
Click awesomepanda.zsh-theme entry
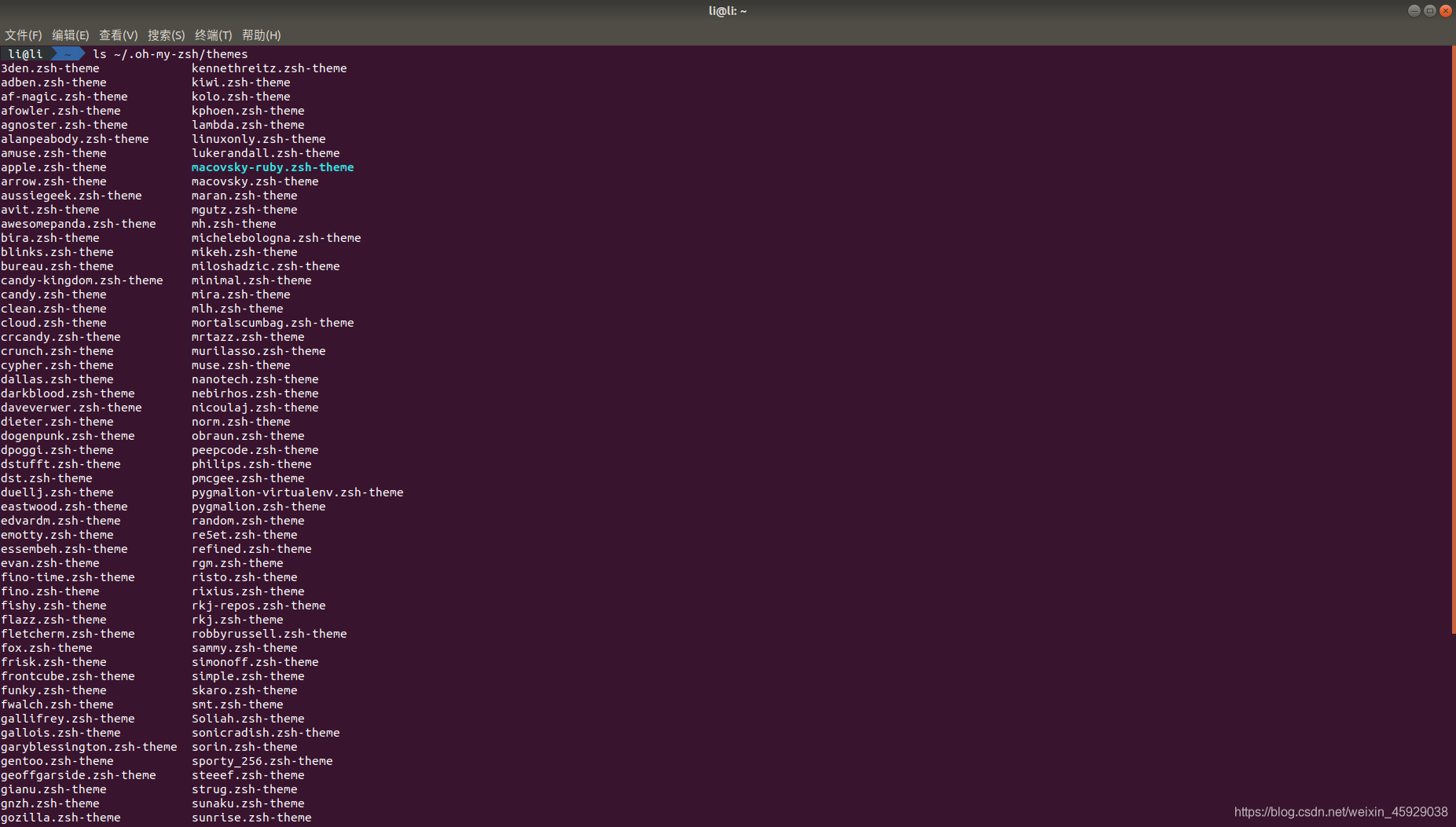click(79, 224)
